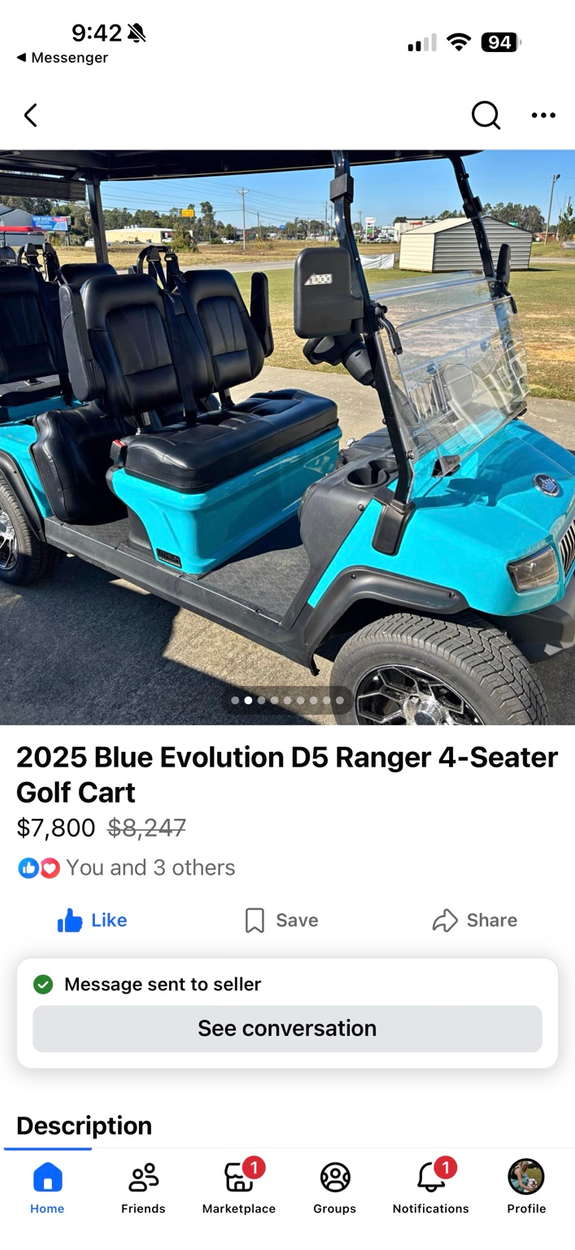This screenshot has height=1250, width=575.
Task: Tap the golf cart listing photo
Action: [287, 437]
